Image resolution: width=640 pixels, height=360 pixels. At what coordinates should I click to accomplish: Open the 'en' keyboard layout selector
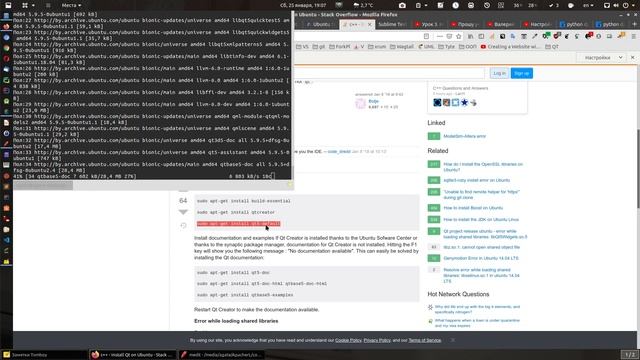(x=588, y=5)
